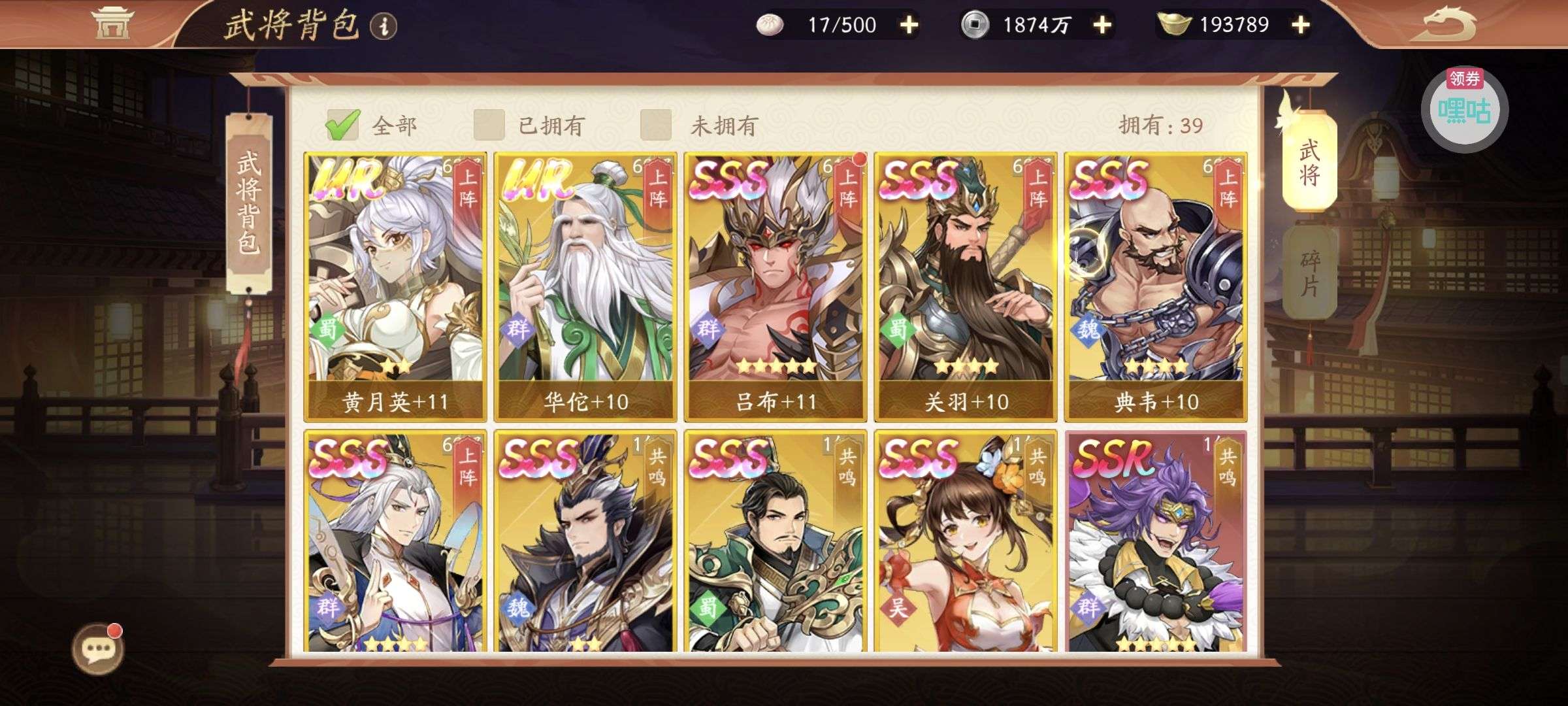1568x706 pixels.
Task: Select the purple-haired SSR hero card
Action: (x=1156, y=541)
